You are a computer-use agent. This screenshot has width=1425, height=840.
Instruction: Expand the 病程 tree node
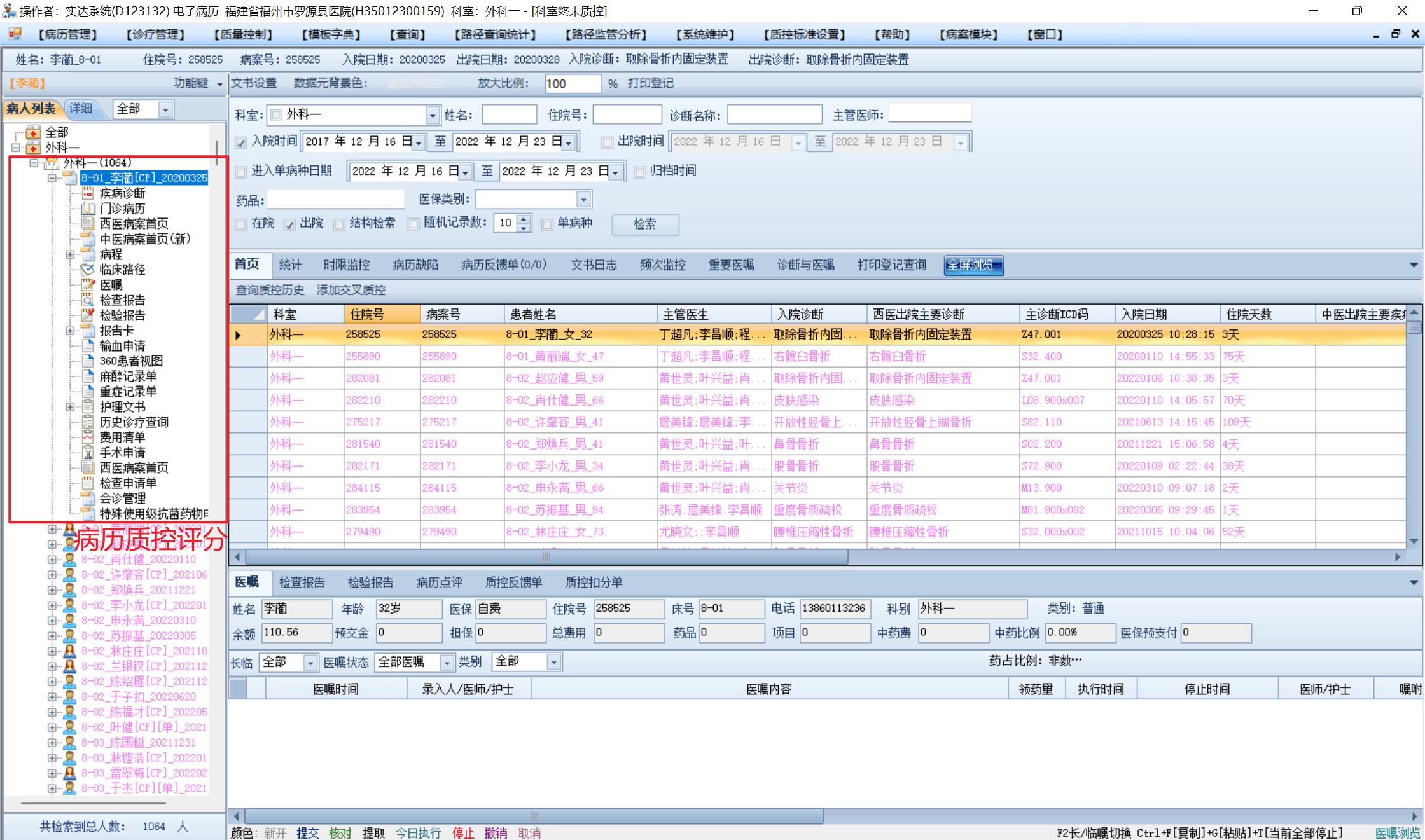click(x=70, y=254)
